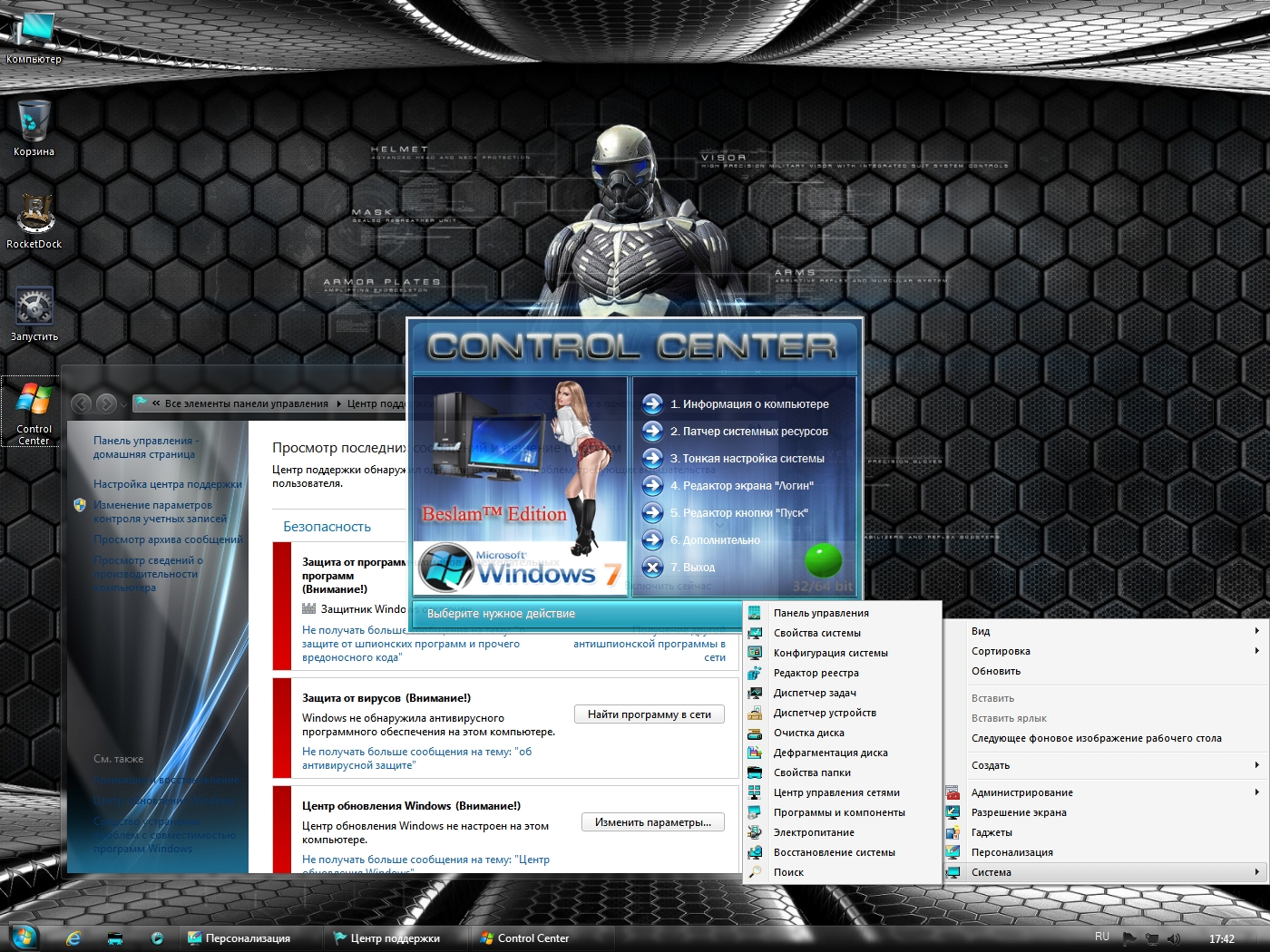Click the network tray icon
1270x952 pixels.
point(1152,938)
